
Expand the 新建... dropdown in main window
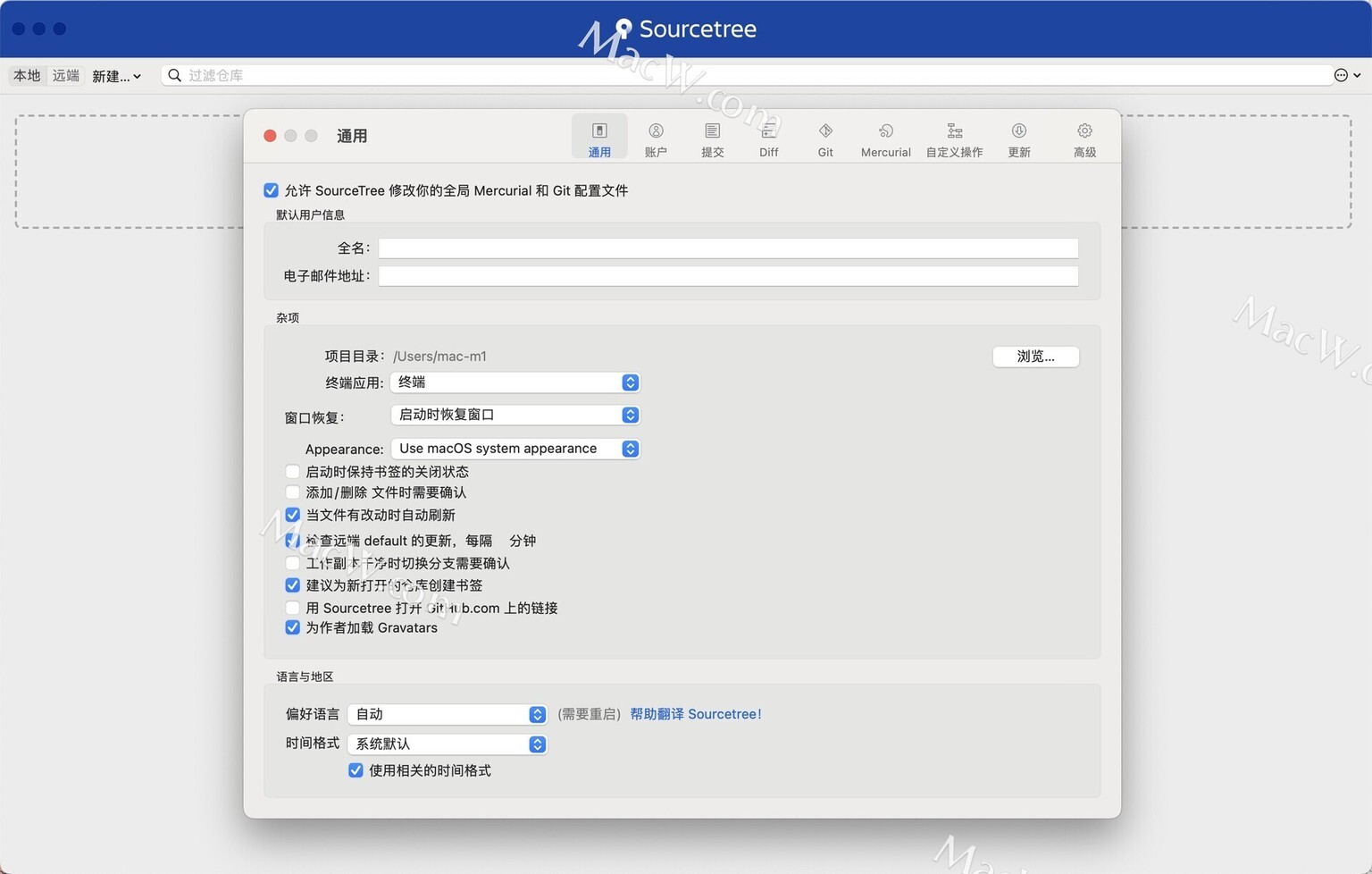coord(116,76)
